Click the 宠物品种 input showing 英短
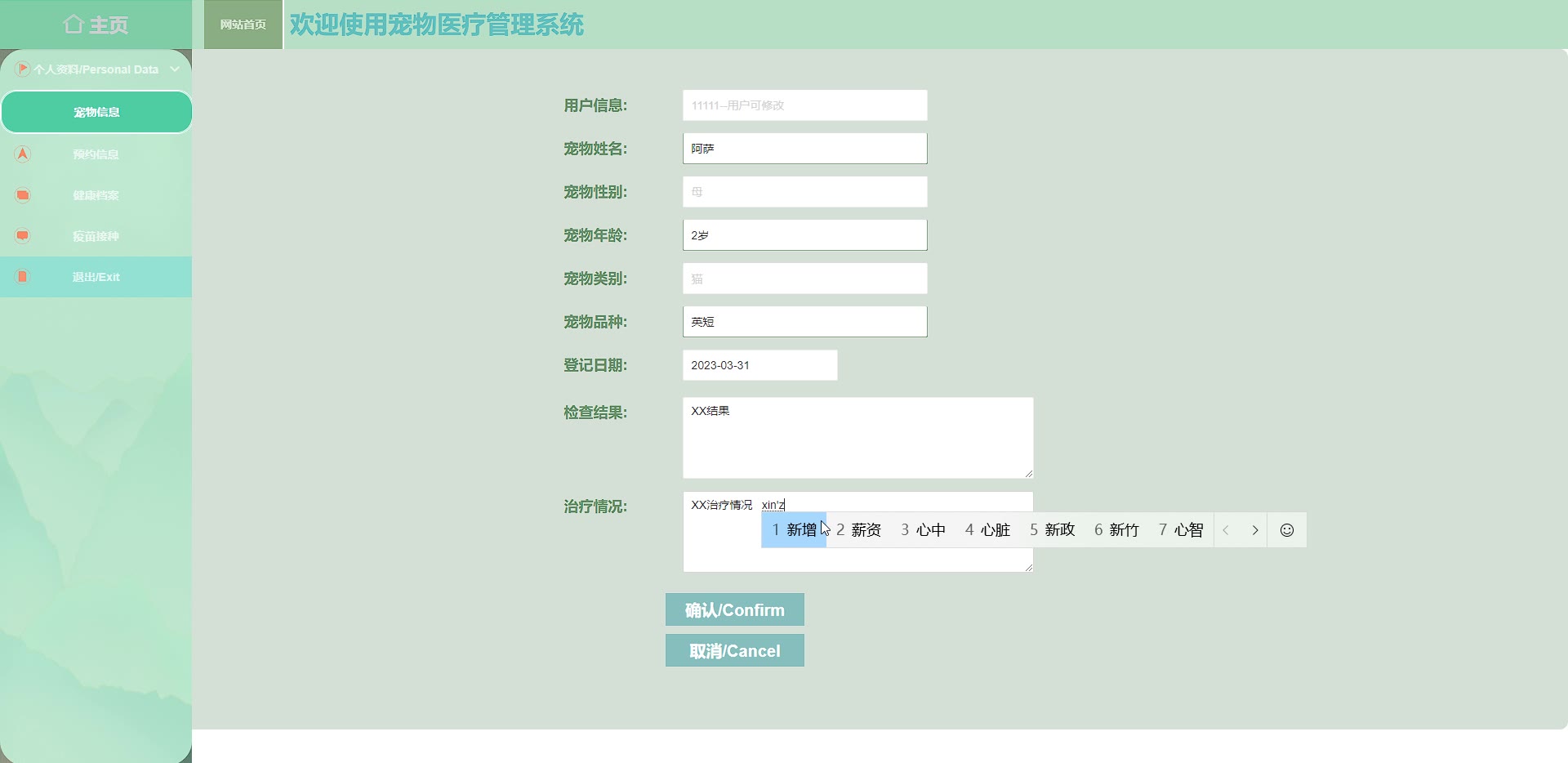 pyautogui.click(x=805, y=322)
